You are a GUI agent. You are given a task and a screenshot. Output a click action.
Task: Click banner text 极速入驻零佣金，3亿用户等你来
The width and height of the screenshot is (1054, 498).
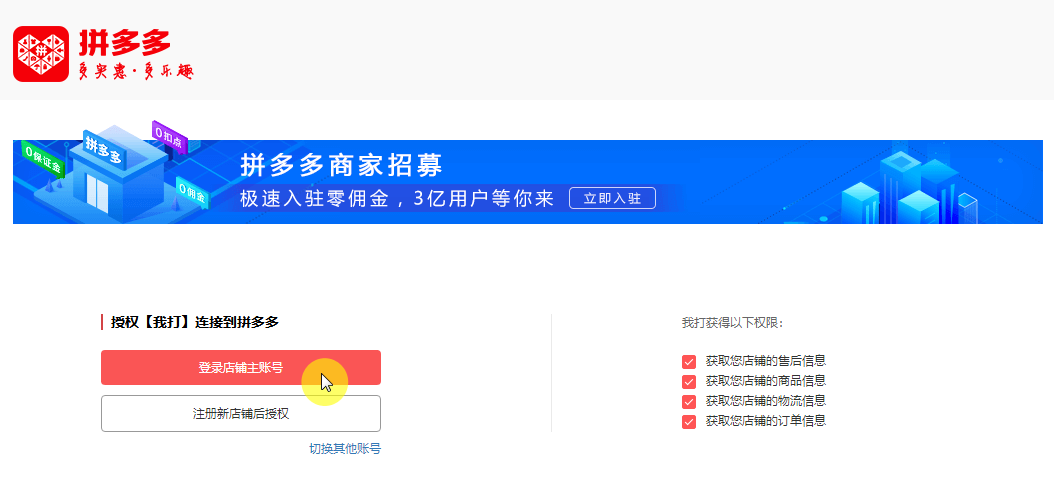(397, 199)
